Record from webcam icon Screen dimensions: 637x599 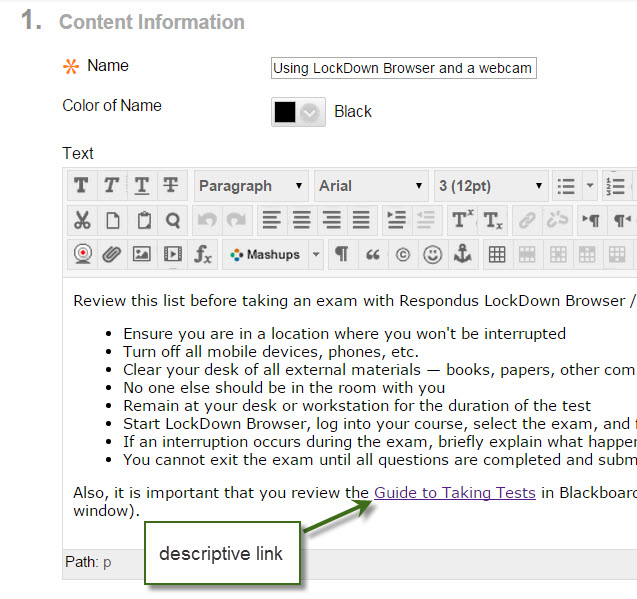[82, 255]
